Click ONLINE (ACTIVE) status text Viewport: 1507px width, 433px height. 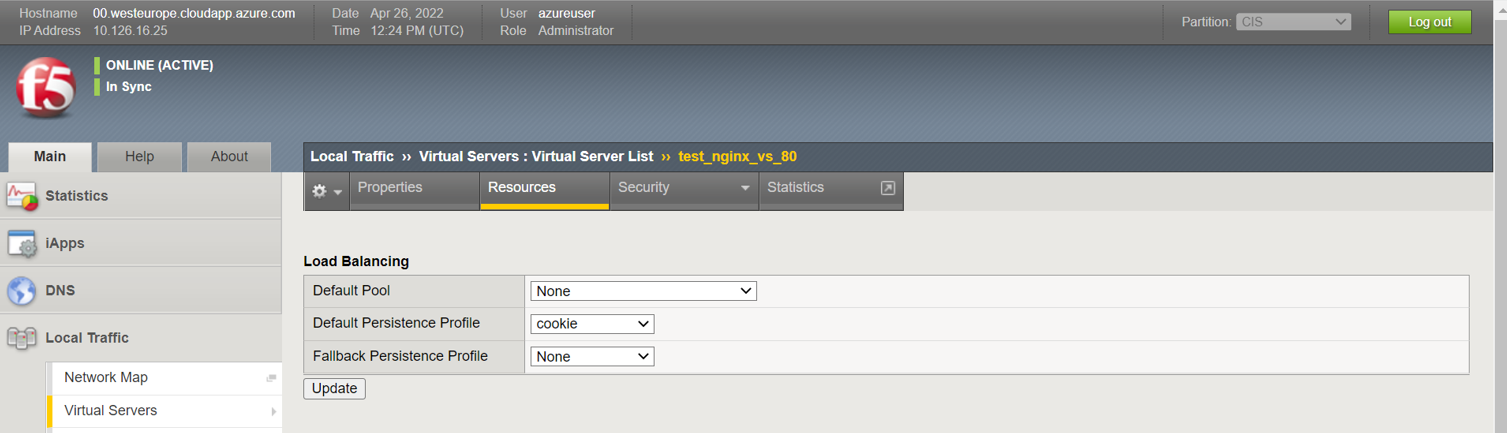(x=159, y=65)
